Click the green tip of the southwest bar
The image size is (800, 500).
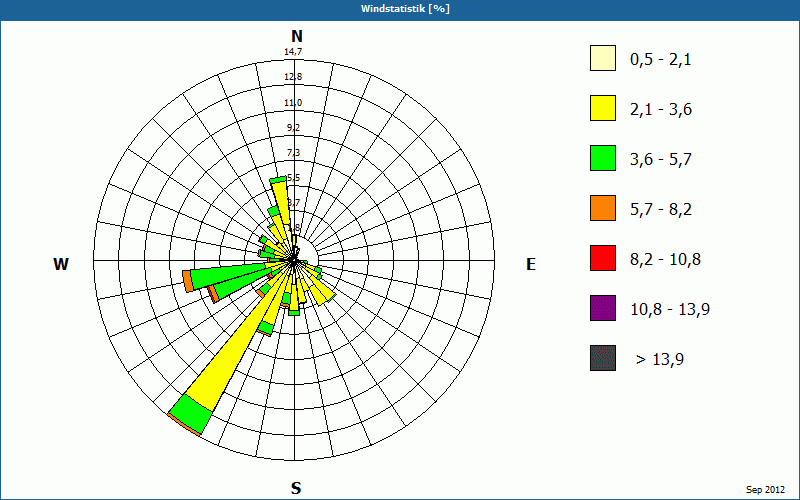click(190, 414)
